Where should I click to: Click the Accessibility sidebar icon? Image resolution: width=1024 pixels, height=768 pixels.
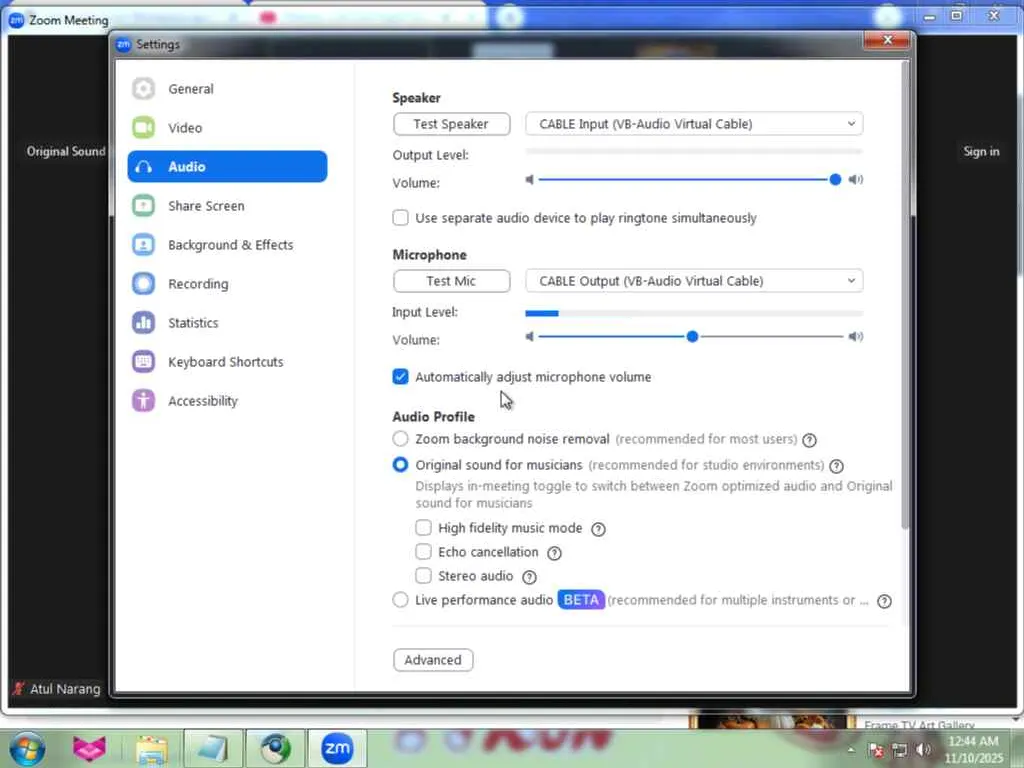143,400
